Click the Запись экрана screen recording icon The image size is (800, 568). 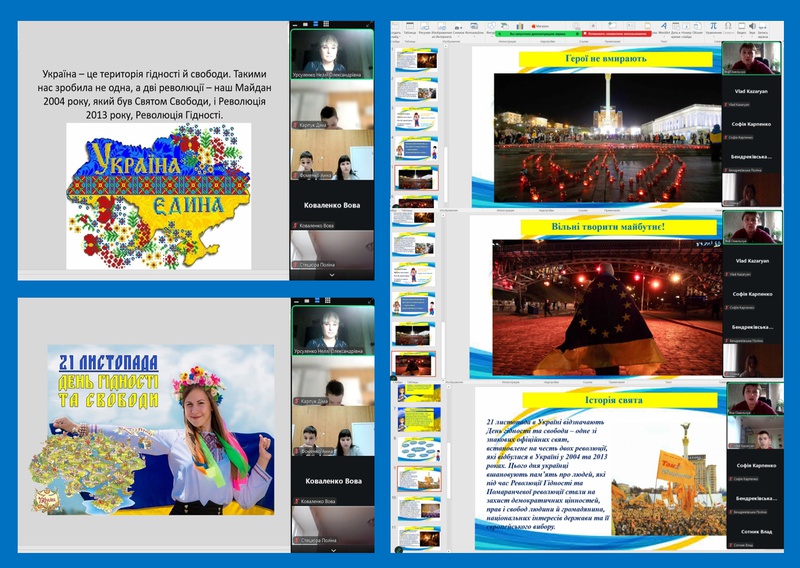click(761, 26)
